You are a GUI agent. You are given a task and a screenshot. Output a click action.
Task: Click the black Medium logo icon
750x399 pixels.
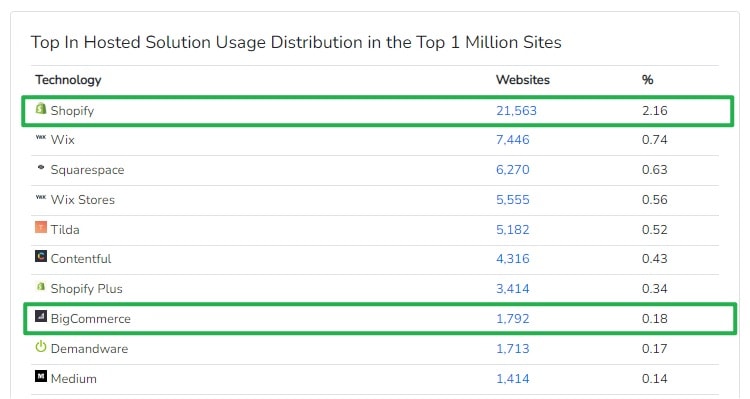tap(41, 376)
